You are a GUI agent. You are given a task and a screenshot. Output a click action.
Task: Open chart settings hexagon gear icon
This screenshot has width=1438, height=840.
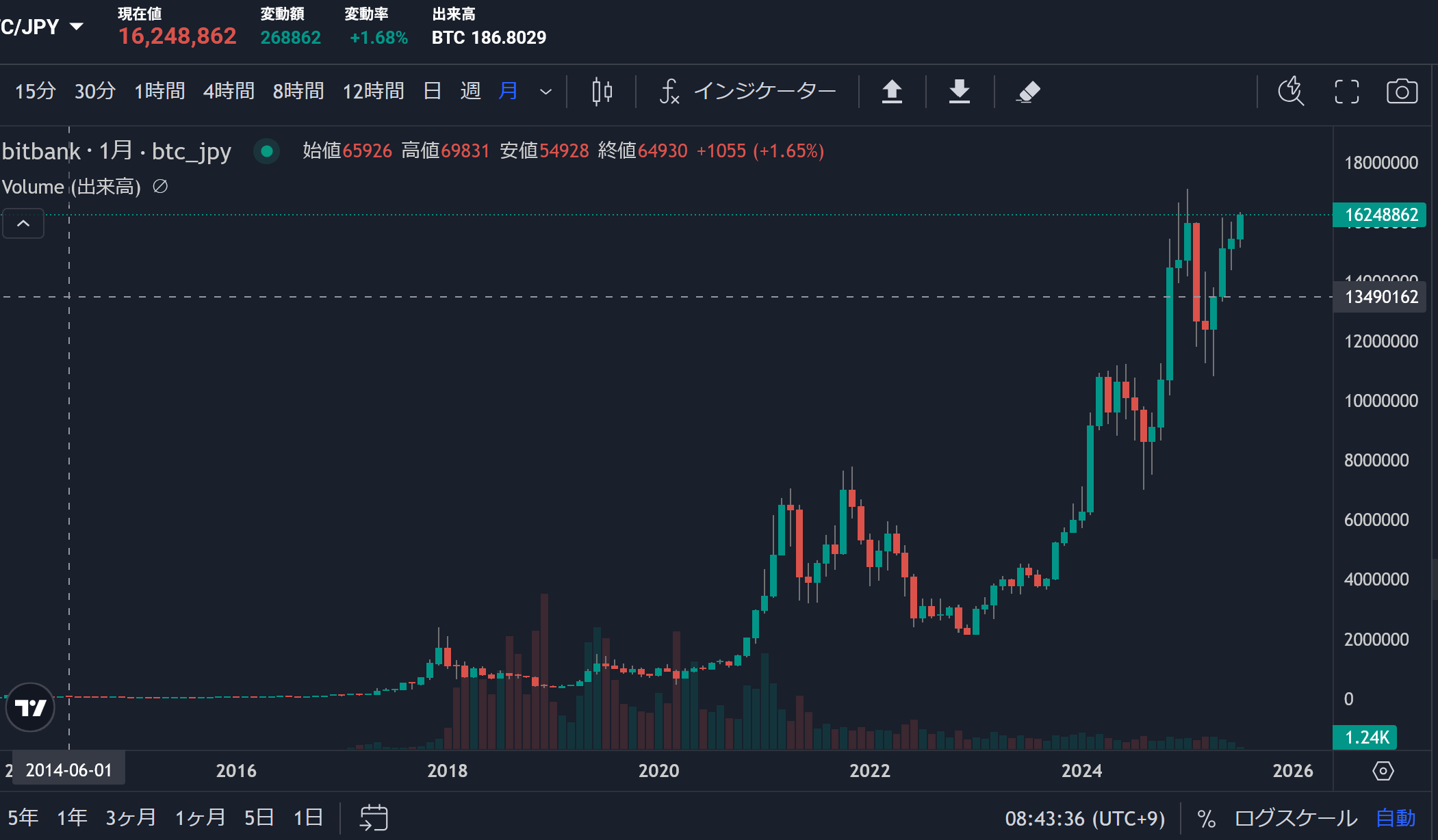click(1383, 771)
